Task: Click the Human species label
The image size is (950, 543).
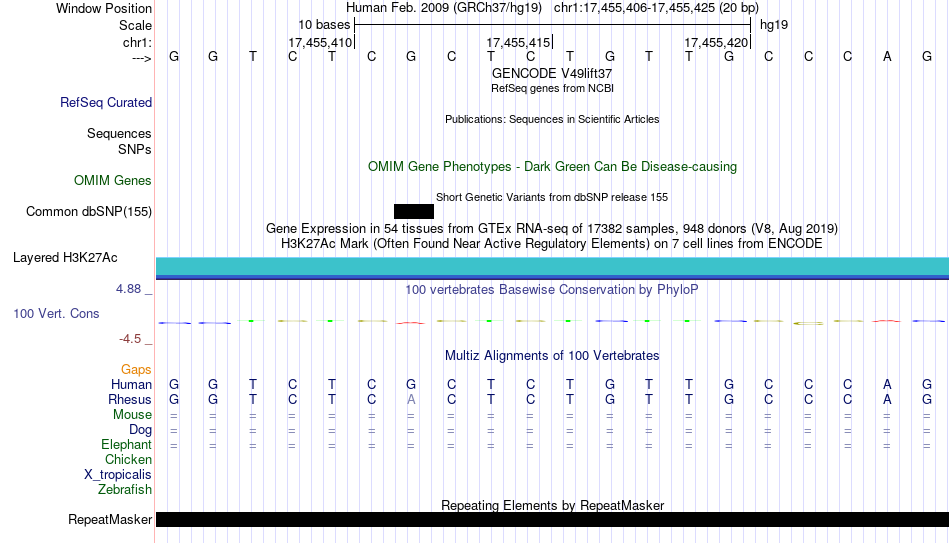Action: point(131,385)
